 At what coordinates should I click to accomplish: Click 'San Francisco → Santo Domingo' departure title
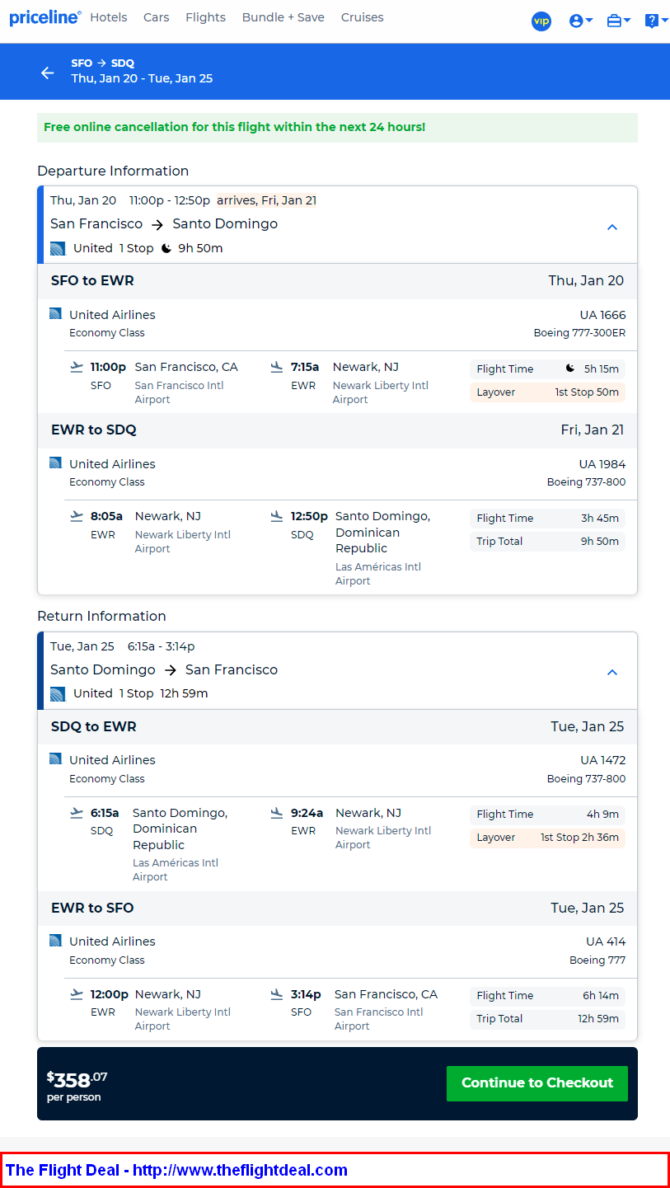pos(164,224)
